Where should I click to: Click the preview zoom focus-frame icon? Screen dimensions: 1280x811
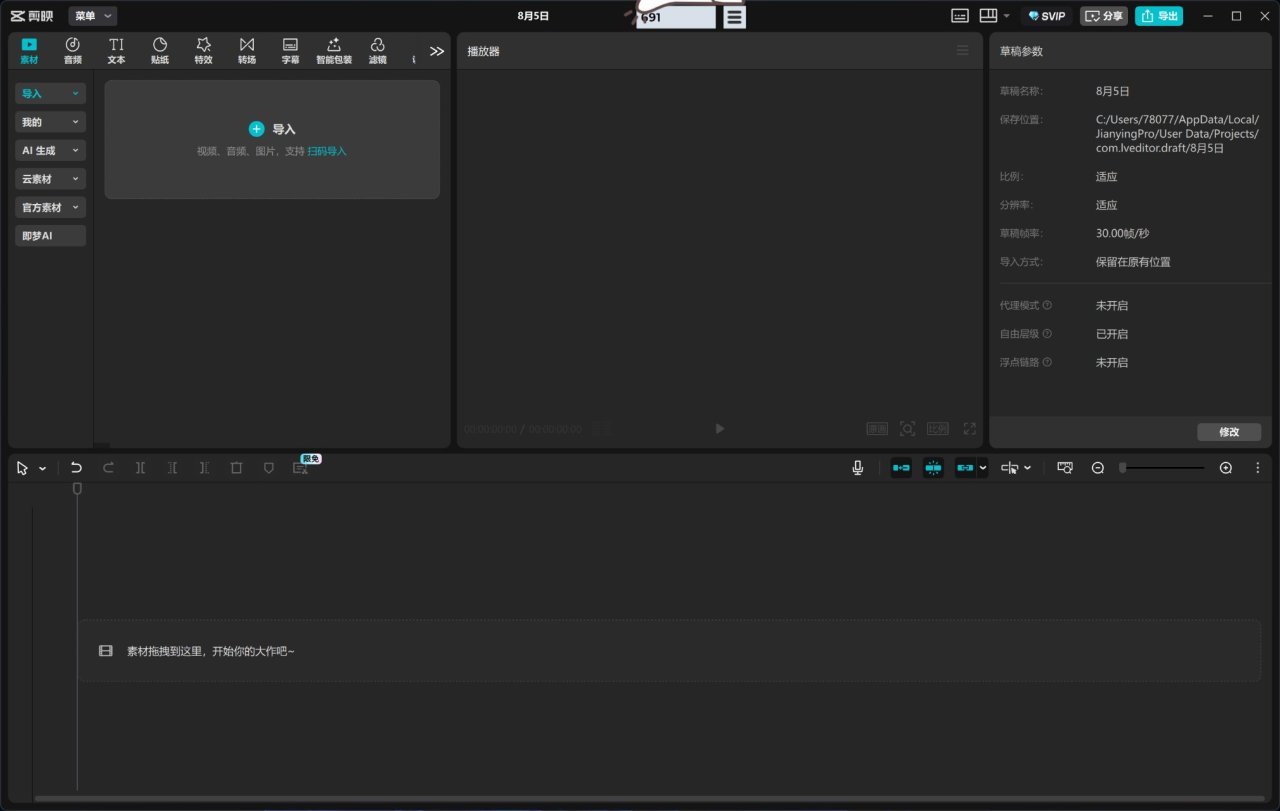[x=907, y=428]
